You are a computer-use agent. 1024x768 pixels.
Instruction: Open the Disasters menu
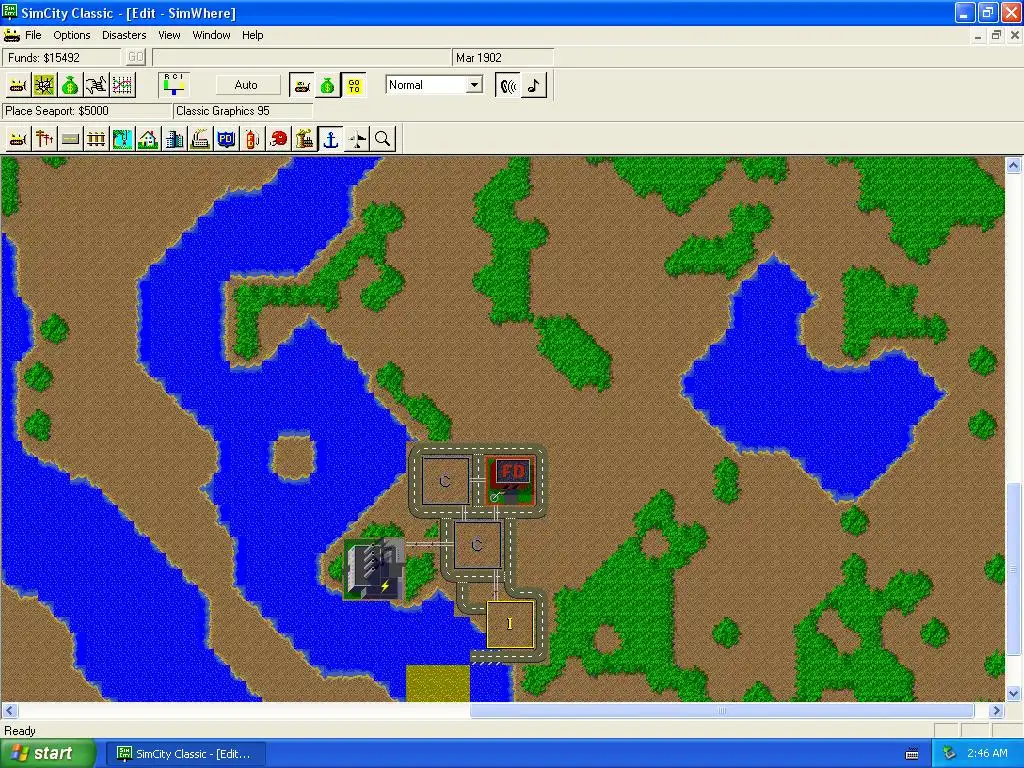click(x=124, y=35)
